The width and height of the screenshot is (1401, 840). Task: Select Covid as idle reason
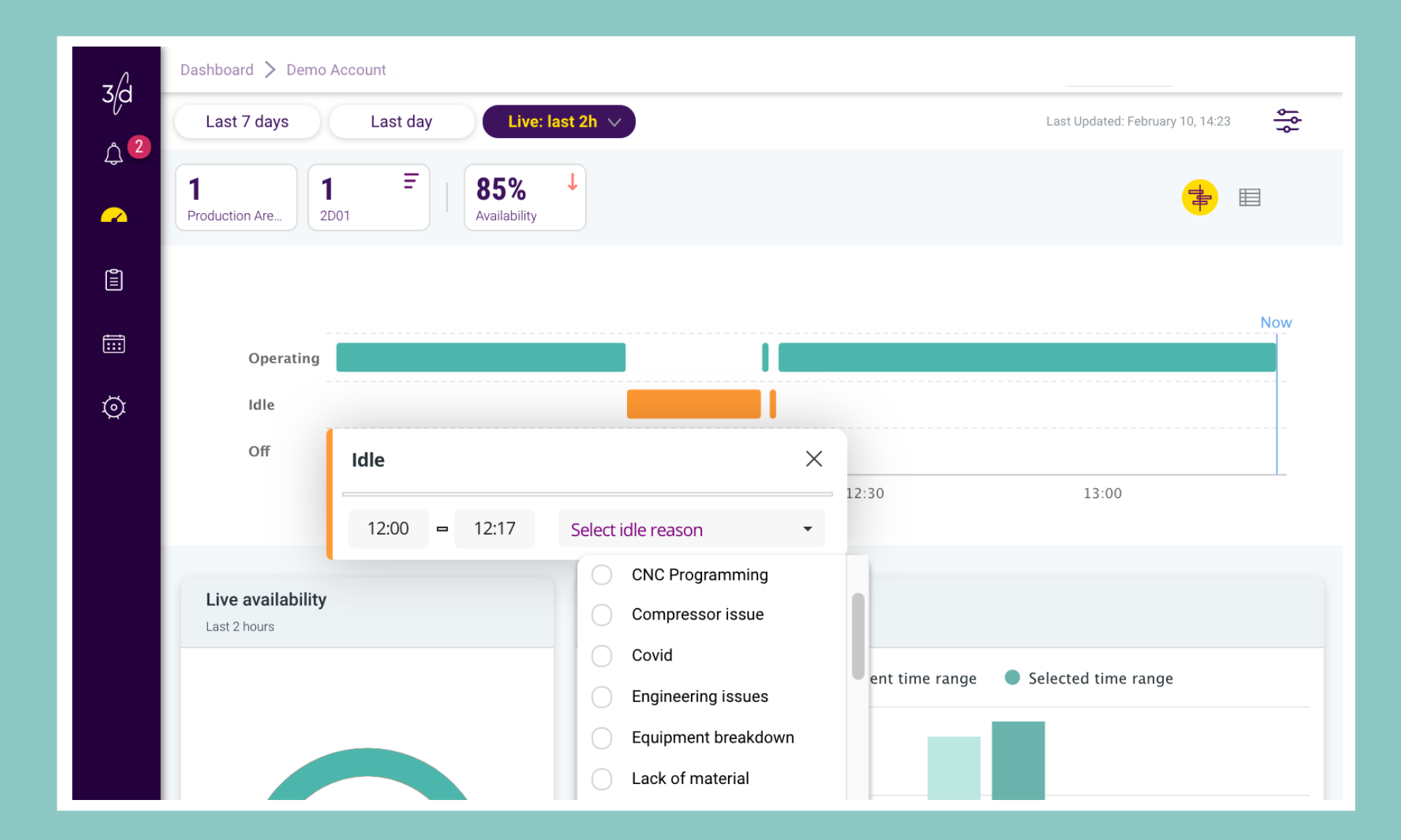click(x=602, y=655)
